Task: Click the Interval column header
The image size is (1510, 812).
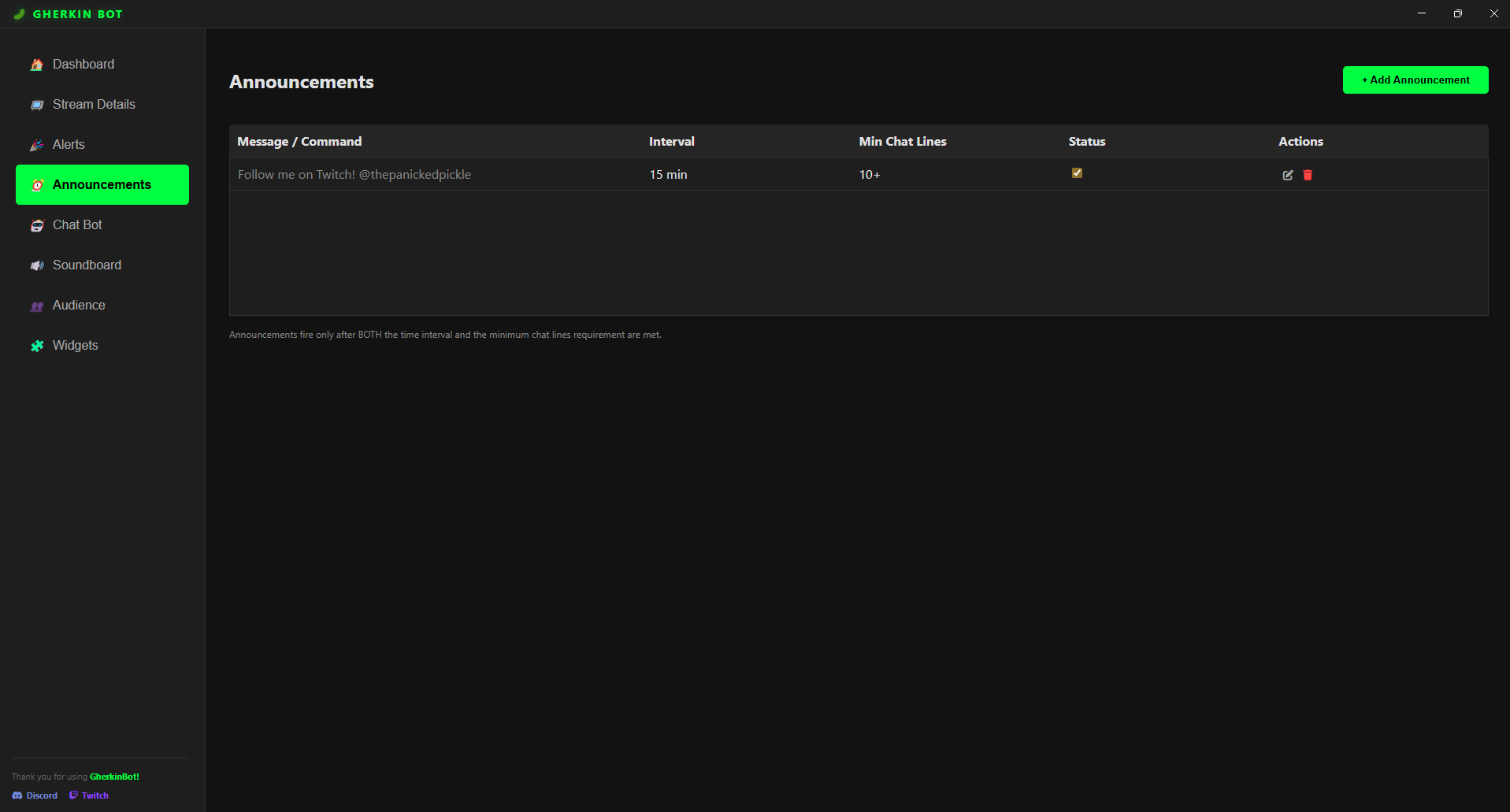Action: pos(671,141)
